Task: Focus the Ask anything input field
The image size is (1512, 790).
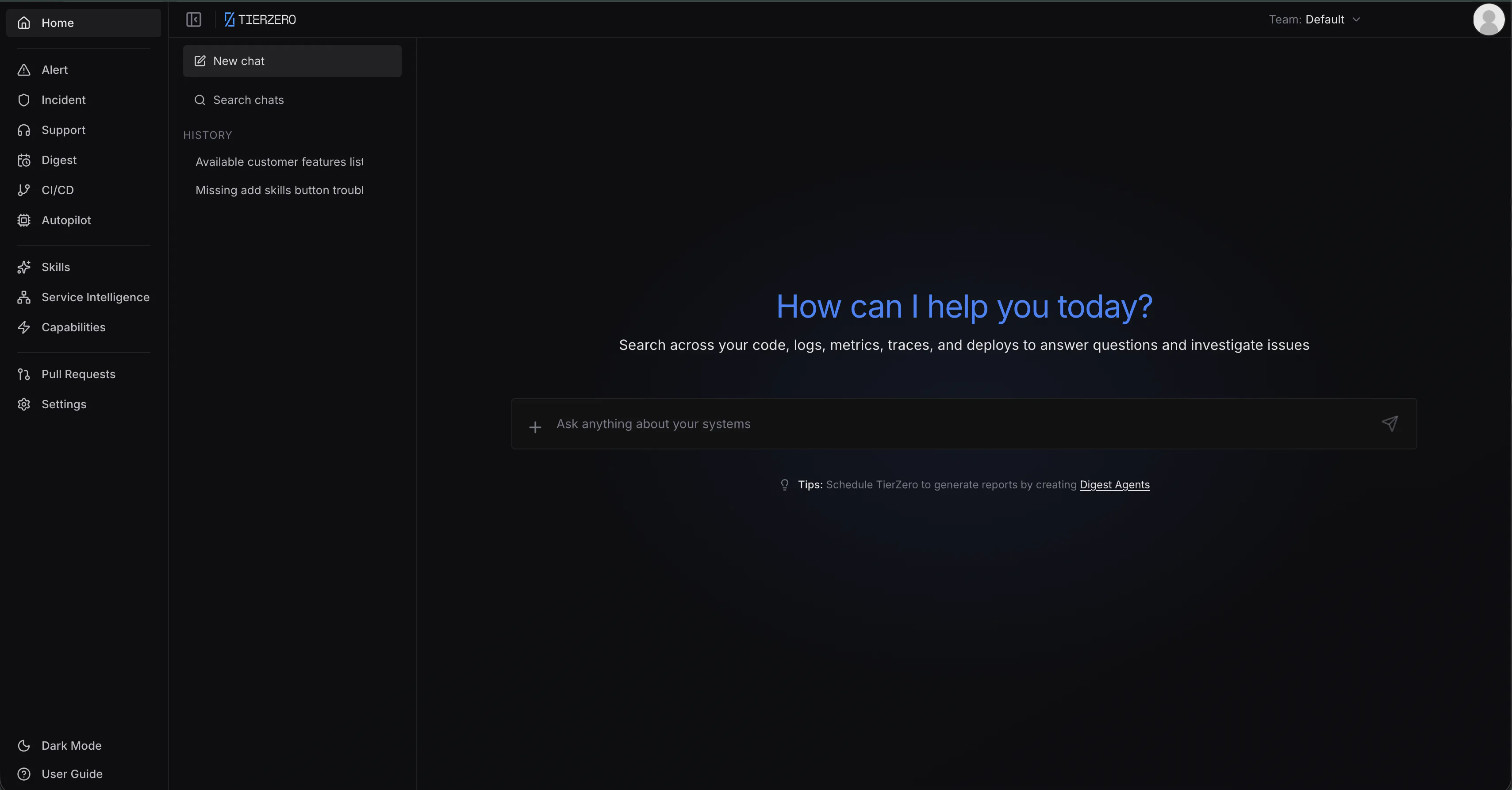Action: coord(963,424)
